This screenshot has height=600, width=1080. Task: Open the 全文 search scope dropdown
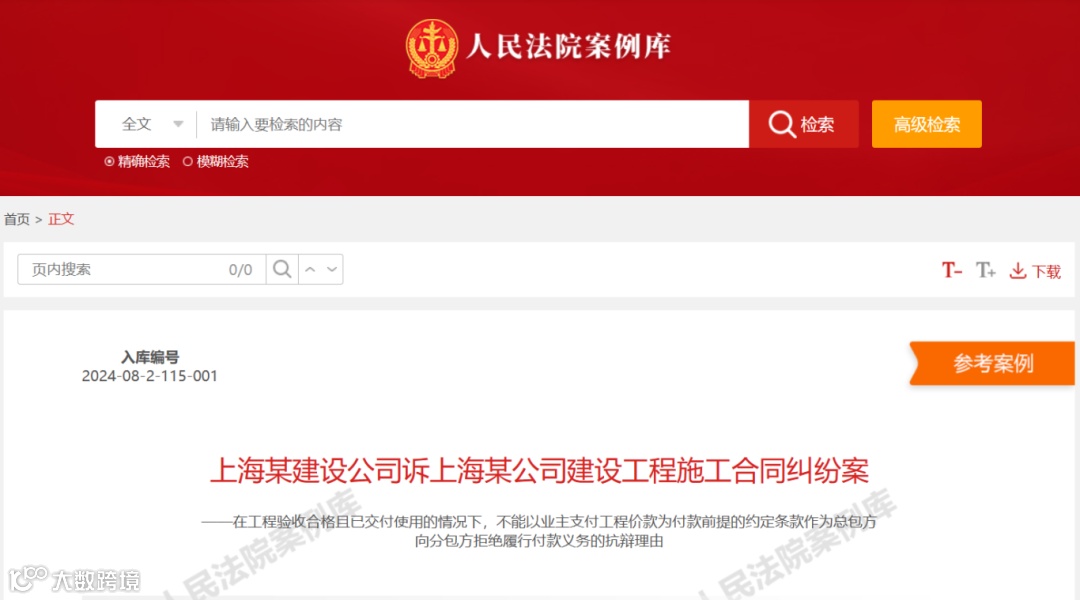(152, 124)
